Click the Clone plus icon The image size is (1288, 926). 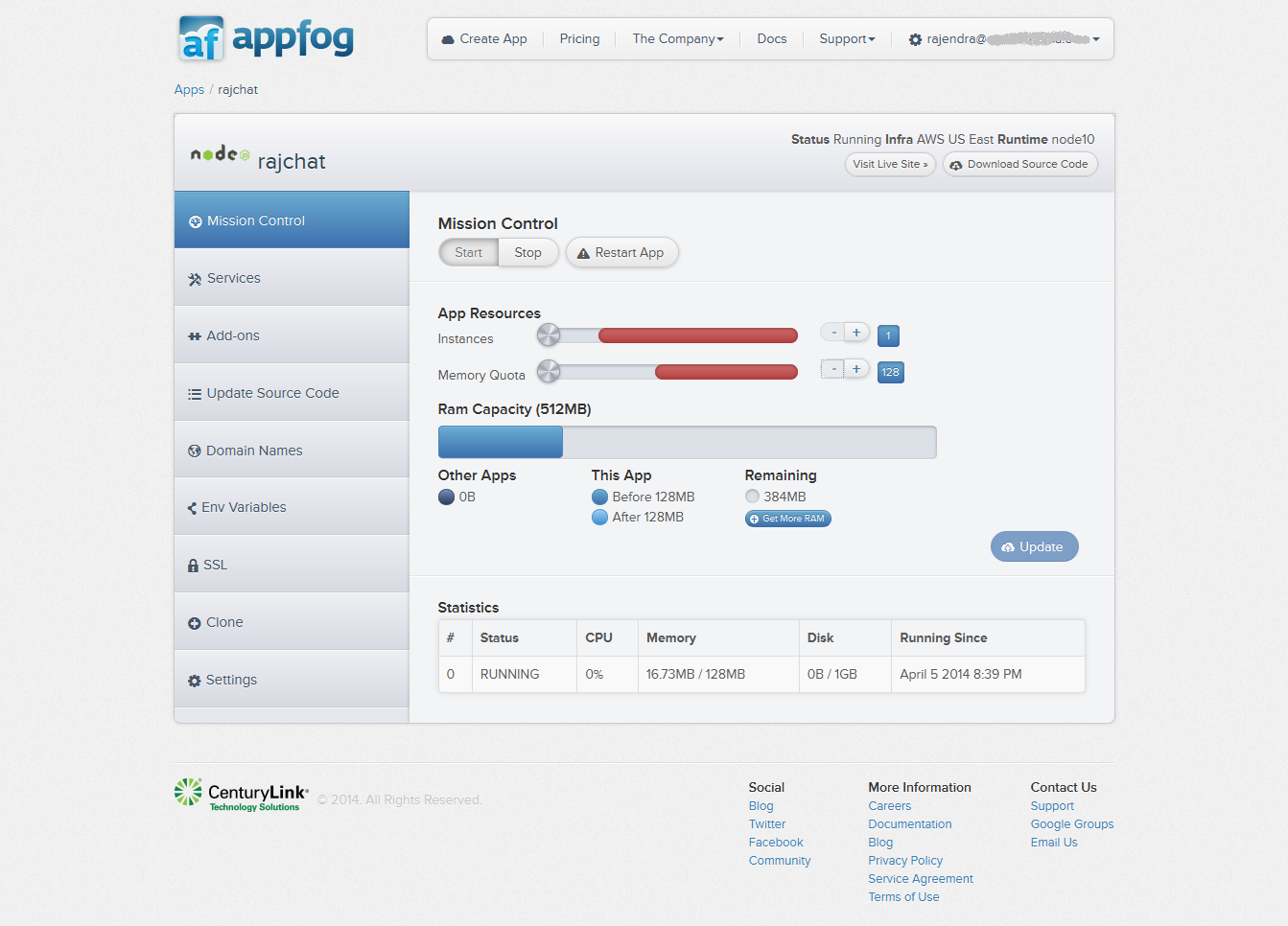point(195,623)
